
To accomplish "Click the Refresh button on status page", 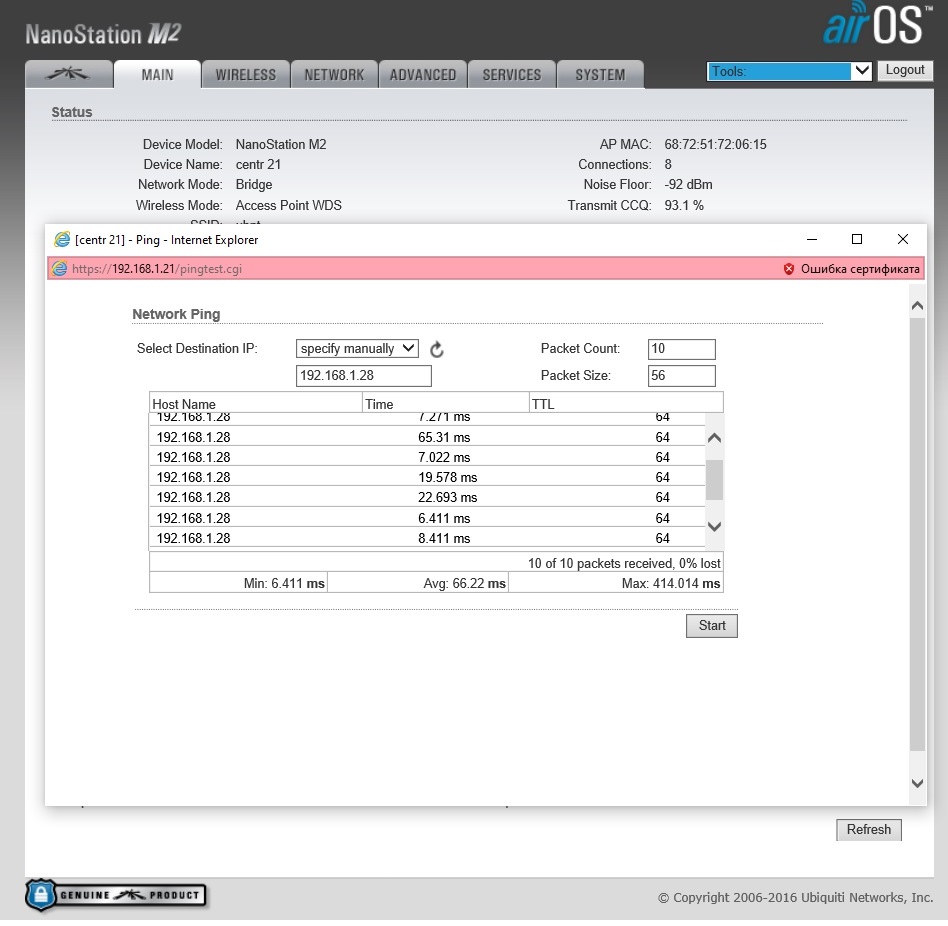I will click(x=869, y=829).
